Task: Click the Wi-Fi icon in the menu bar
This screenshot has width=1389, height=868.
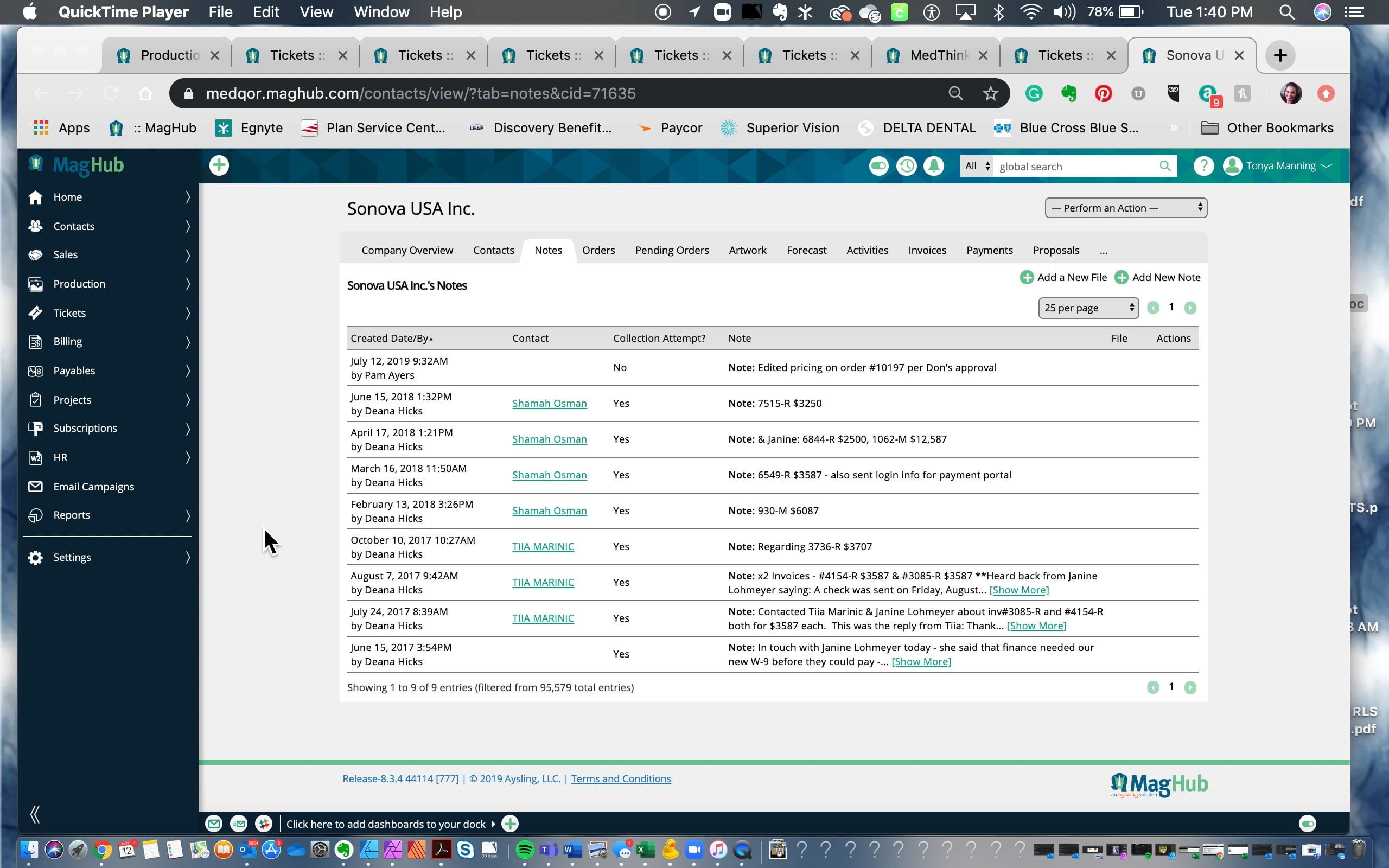Action: pos(1030,12)
